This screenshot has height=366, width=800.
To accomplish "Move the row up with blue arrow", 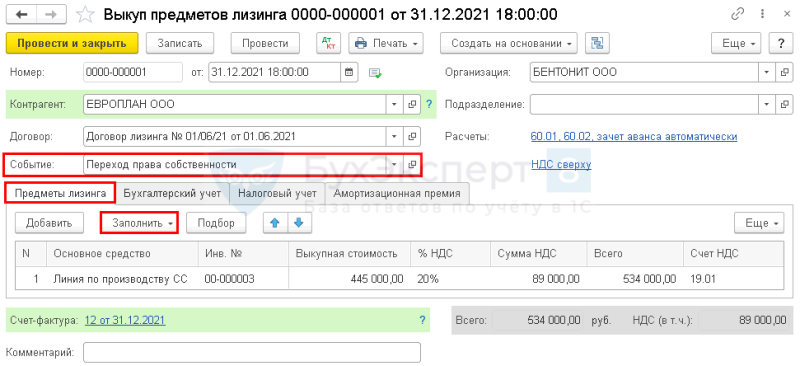I will pyautogui.click(x=275, y=223).
